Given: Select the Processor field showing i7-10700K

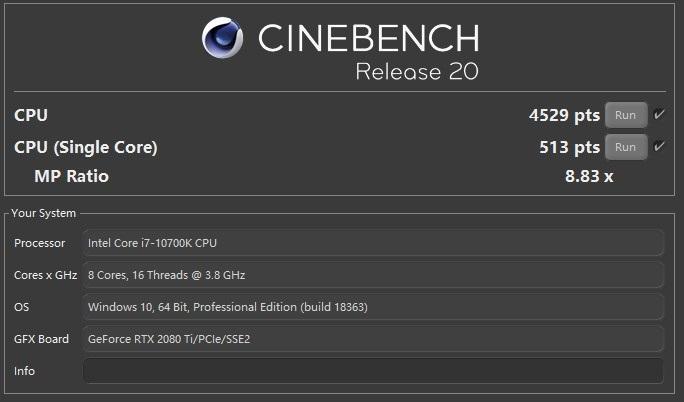Looking at the screenshot, I should click(373, 243).
